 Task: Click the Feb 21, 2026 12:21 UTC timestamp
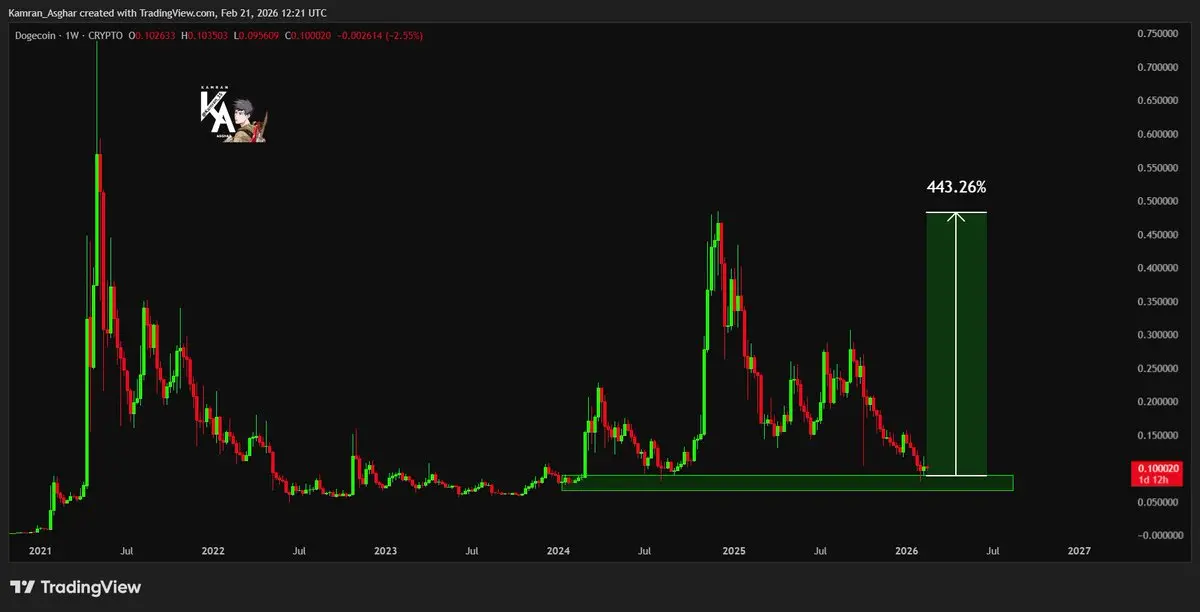(273, 13)
